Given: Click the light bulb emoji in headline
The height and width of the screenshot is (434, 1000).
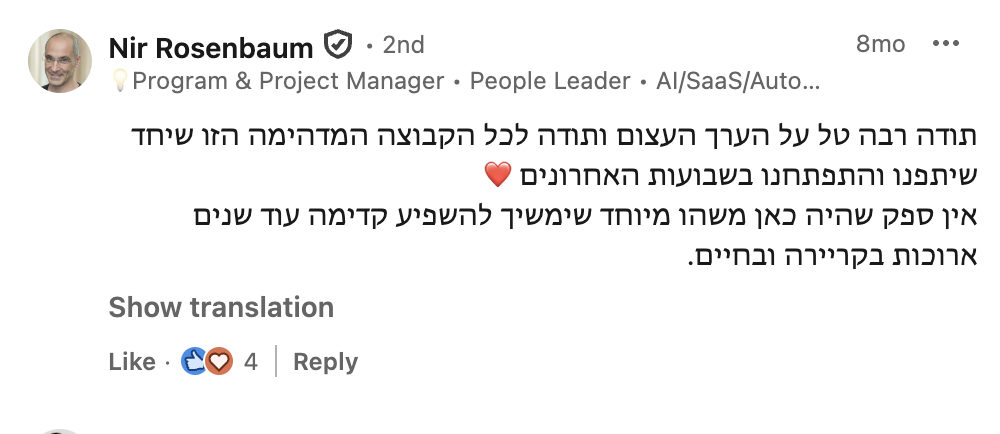Looking at the screenshot, I should [119, 82].
